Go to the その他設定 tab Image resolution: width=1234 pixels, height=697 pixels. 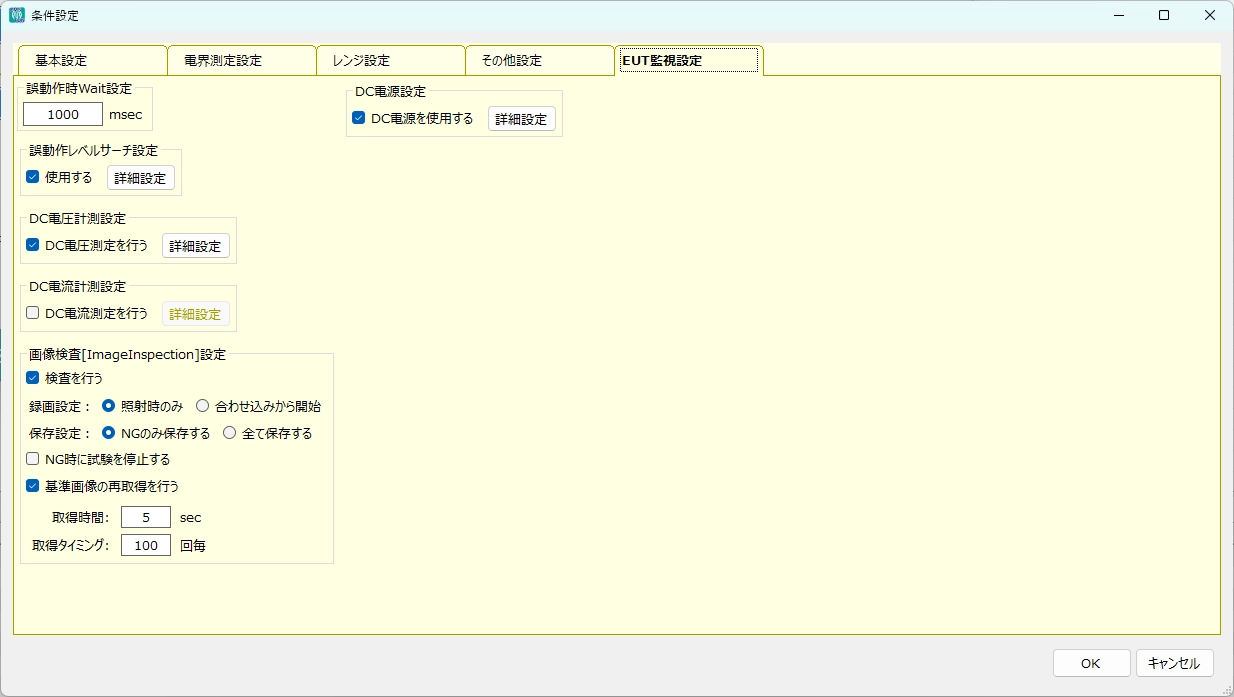click(539, 61)
